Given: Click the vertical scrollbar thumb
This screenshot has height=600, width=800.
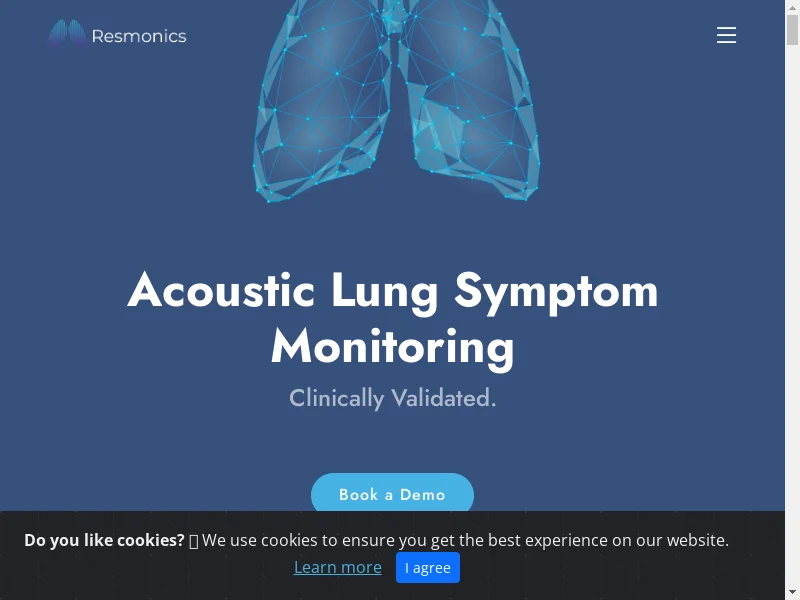Looking at the screenshot, I should coord(792,30).
